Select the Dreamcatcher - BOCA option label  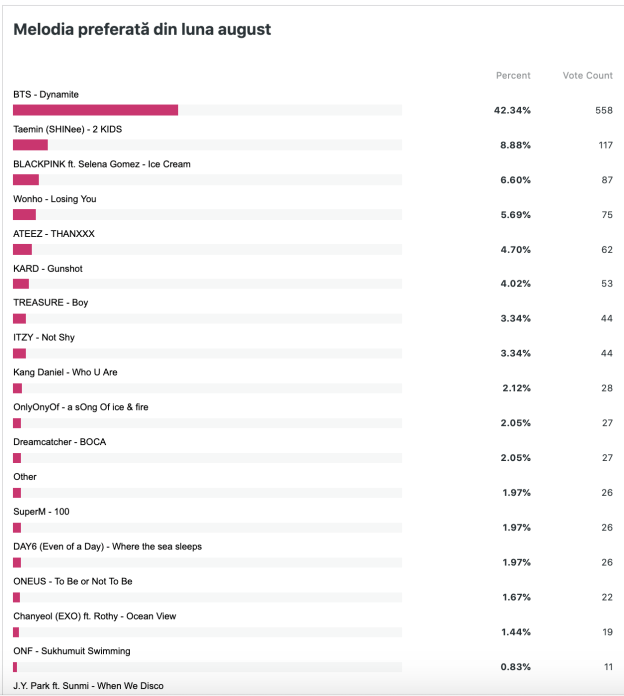(59, 442)
